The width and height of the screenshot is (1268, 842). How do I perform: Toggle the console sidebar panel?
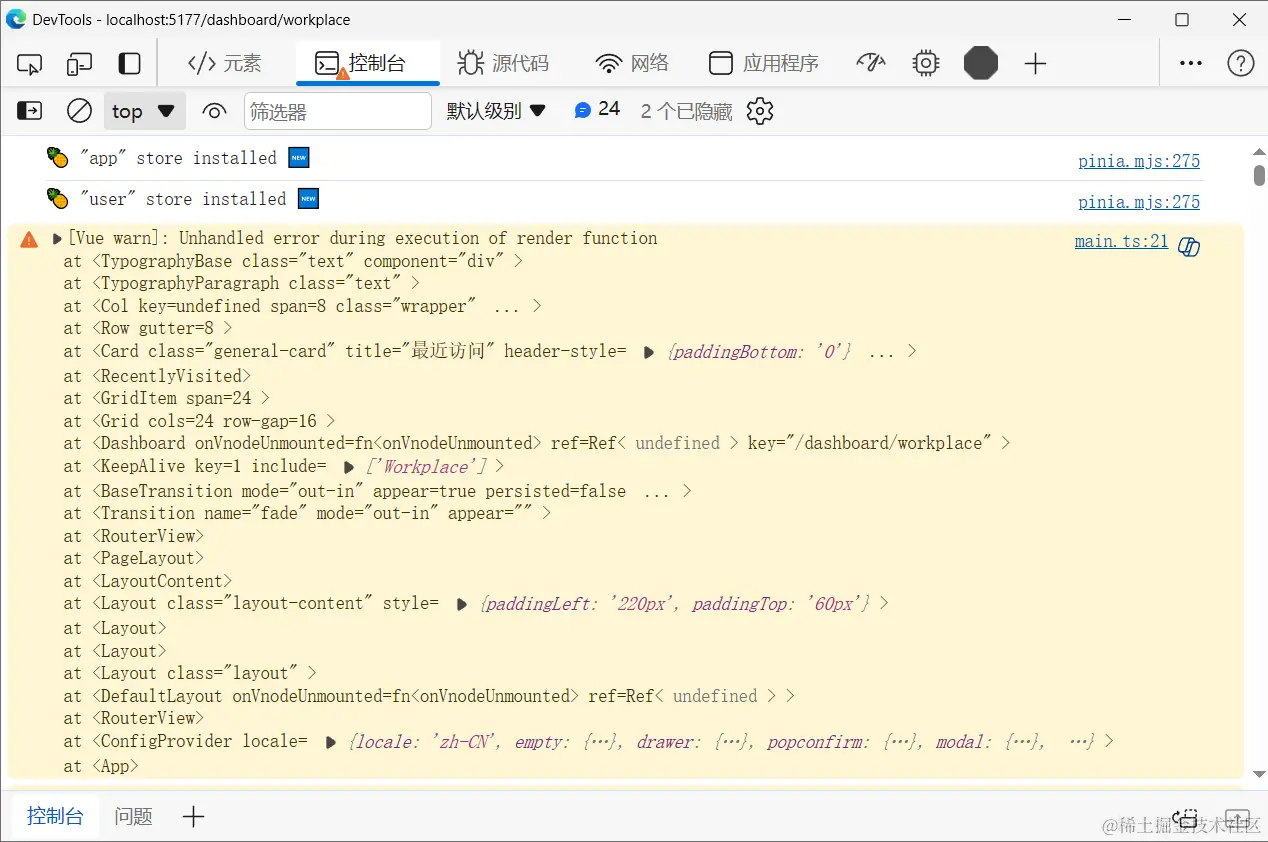30,111
